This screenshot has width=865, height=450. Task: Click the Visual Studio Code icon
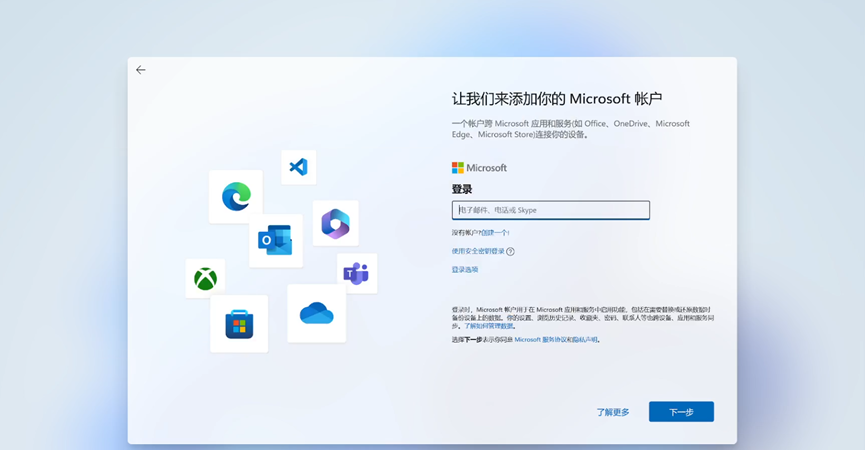coord(298,167)
